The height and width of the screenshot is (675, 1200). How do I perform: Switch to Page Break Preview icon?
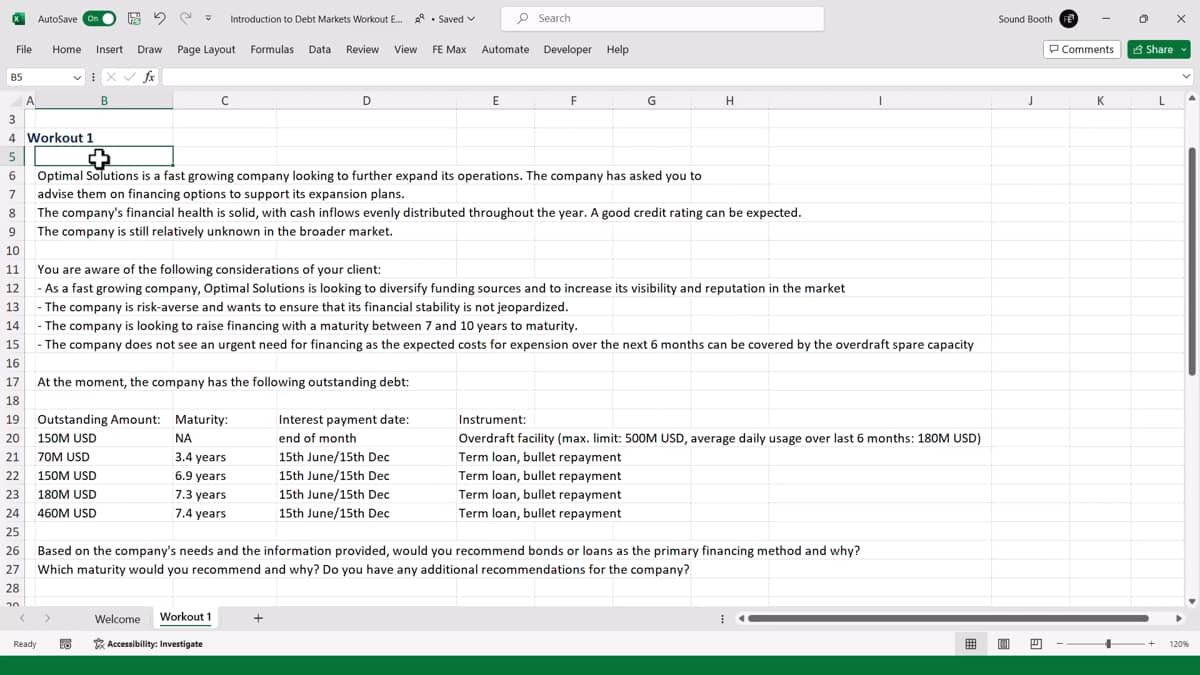1036,644
